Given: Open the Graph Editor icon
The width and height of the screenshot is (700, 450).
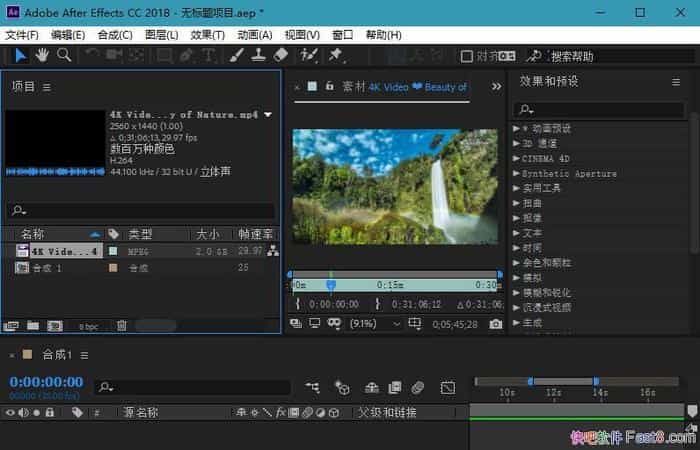Looking at the screenshot, I should tap(448, 388).
